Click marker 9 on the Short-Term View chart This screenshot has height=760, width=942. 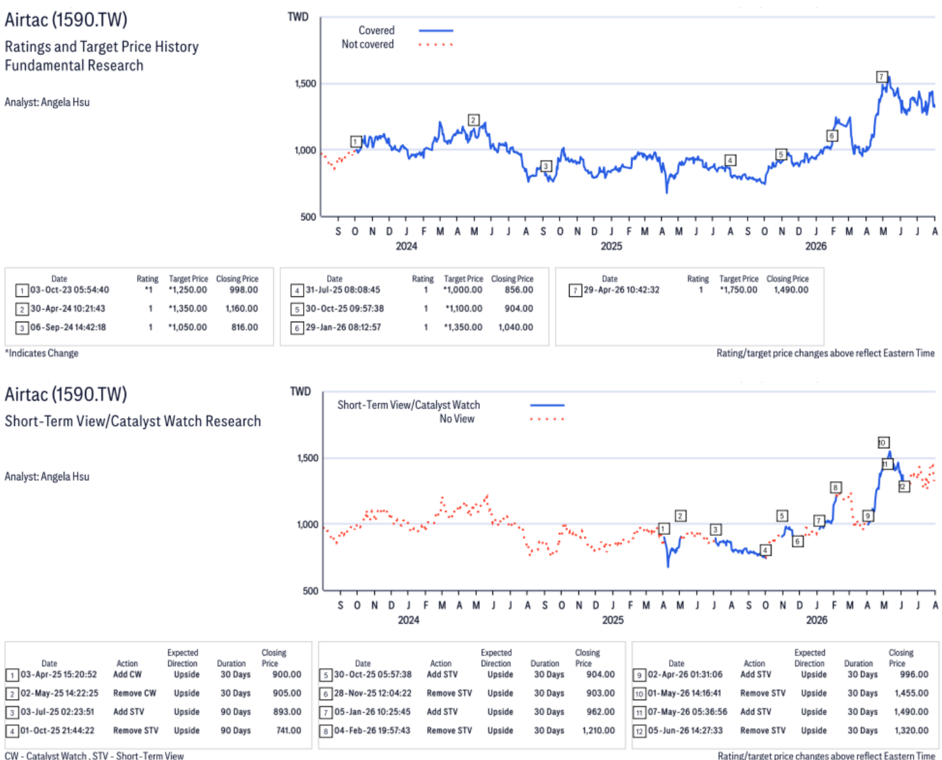tap(868, 515)
